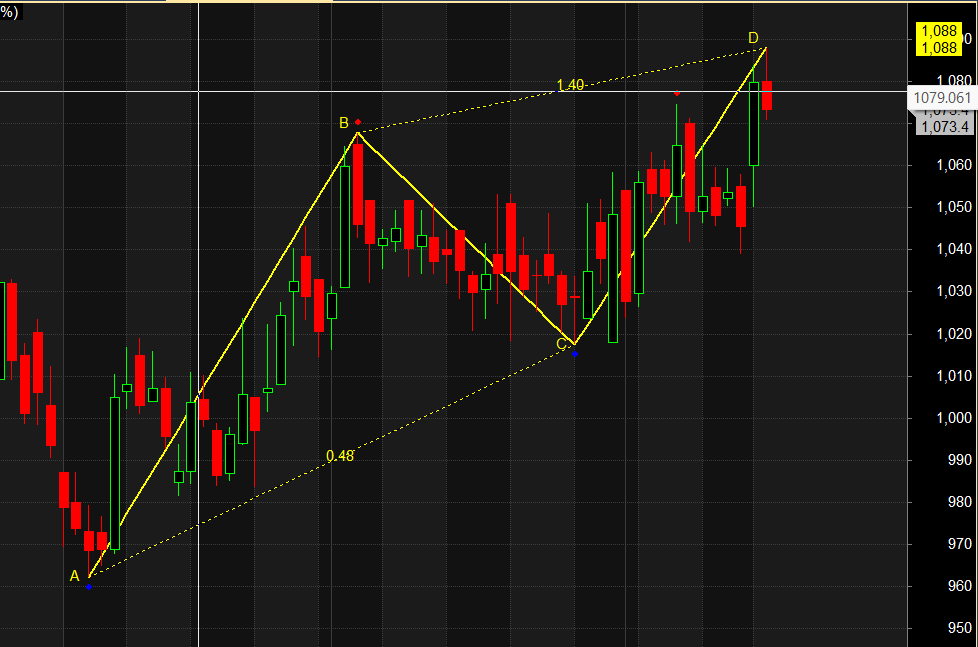Select the dotted line labeled 1.40
This screenshot has width=978, height=647.
point(561,90)
